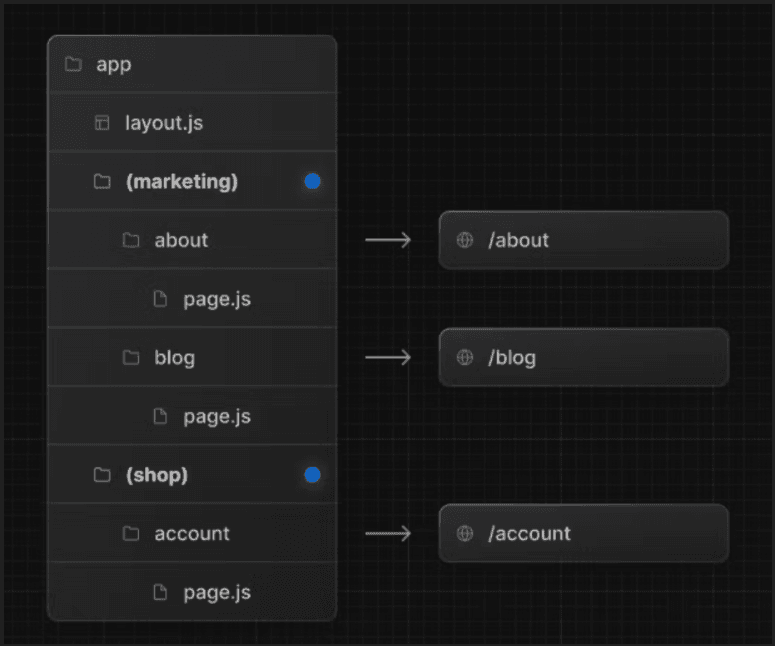The image size is (775, 646).
Task: Select the app root folder label
Action: 114,65
